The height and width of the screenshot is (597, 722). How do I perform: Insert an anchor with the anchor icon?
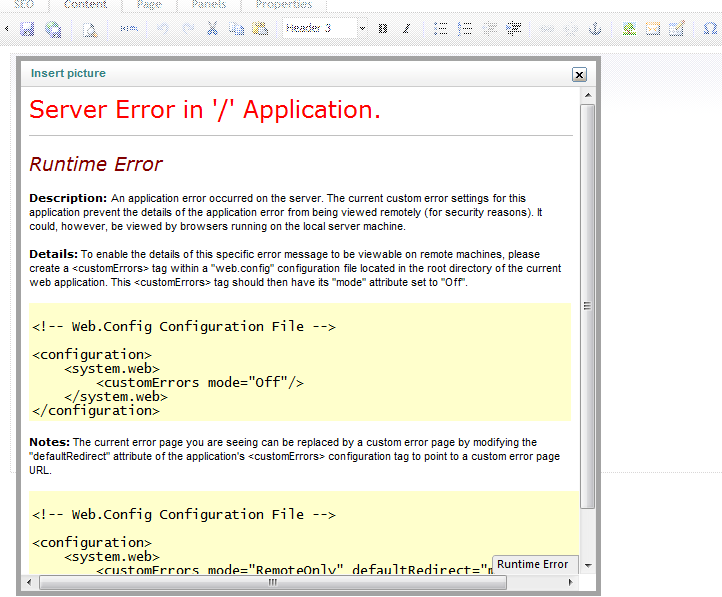pos(594,29)
